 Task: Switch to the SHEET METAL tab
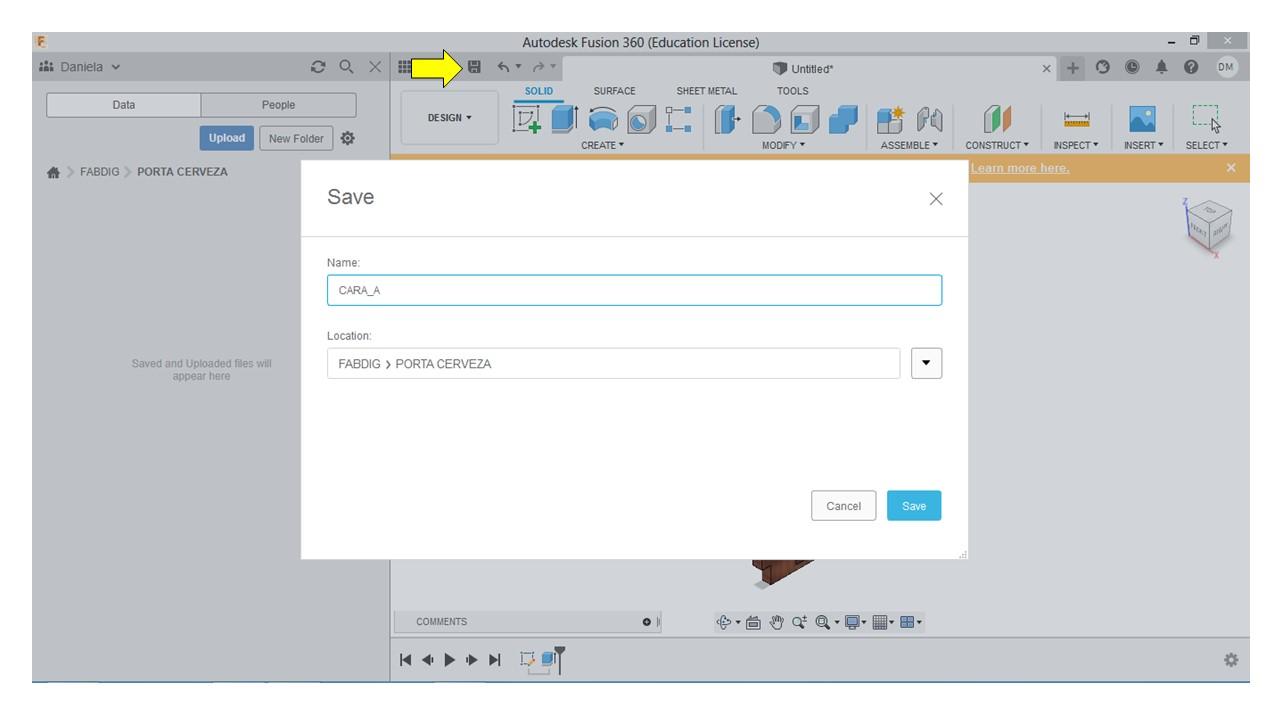coord(707,91)
